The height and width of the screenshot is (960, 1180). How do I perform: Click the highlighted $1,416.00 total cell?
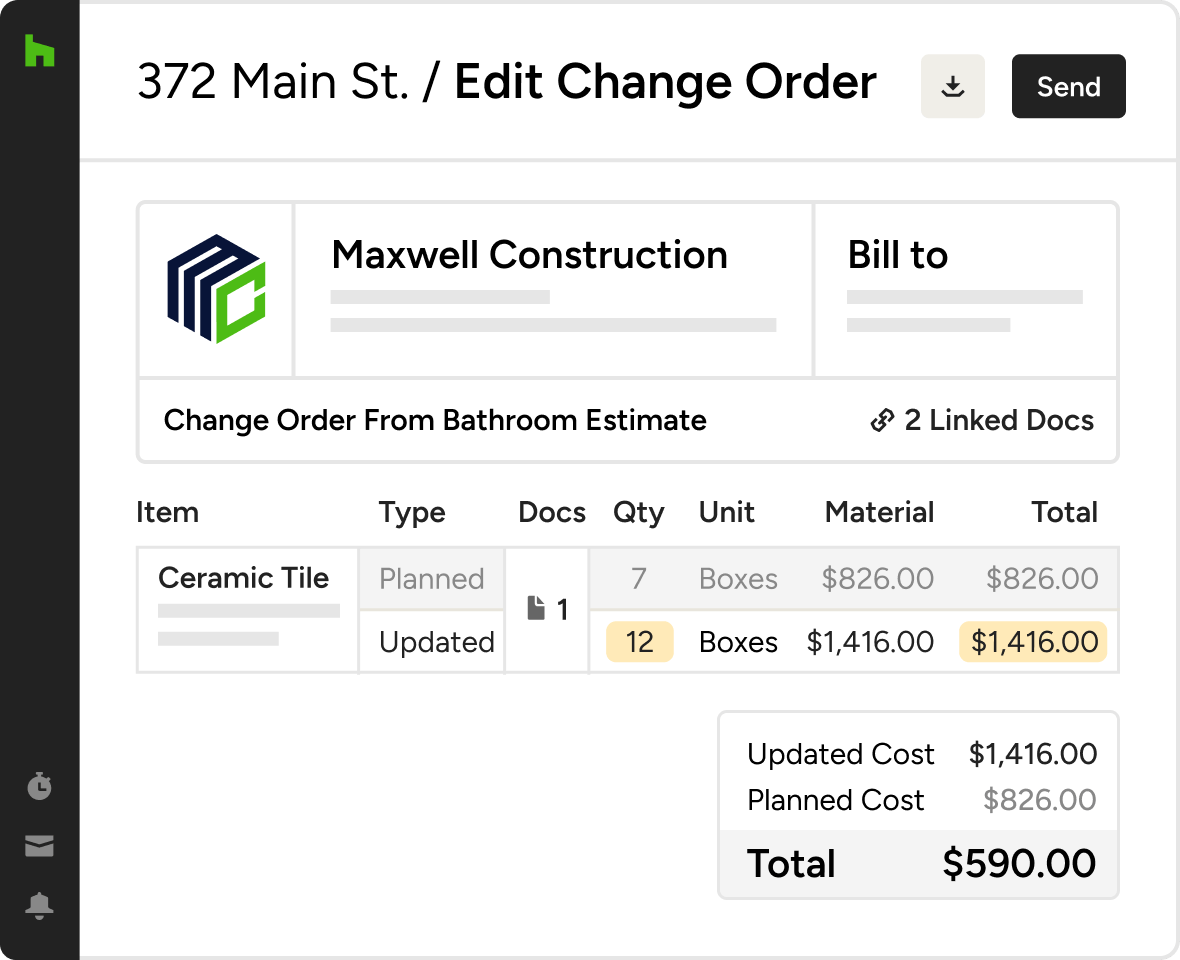pos(1034,642)
